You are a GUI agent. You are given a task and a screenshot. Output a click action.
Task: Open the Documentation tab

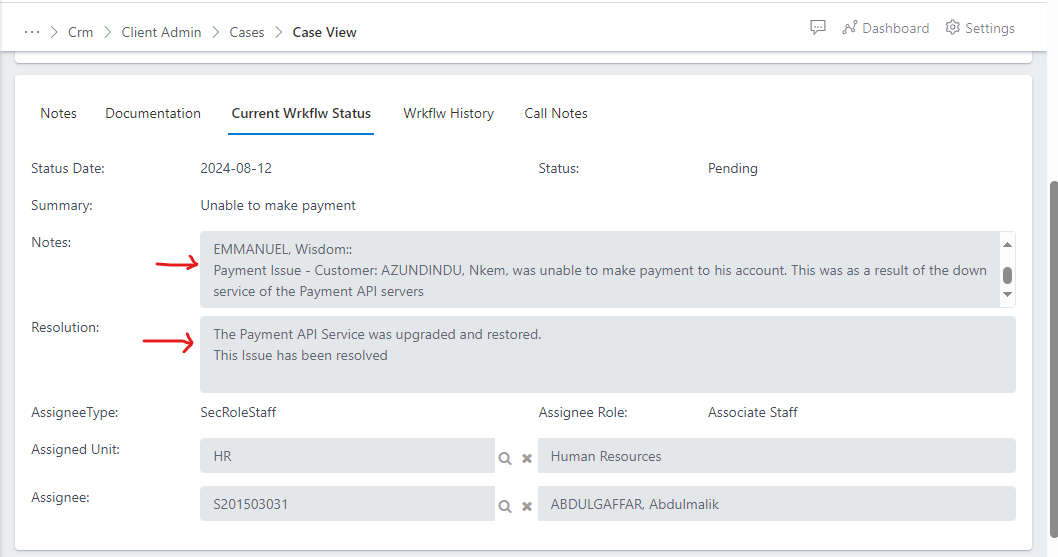(153, 113)
